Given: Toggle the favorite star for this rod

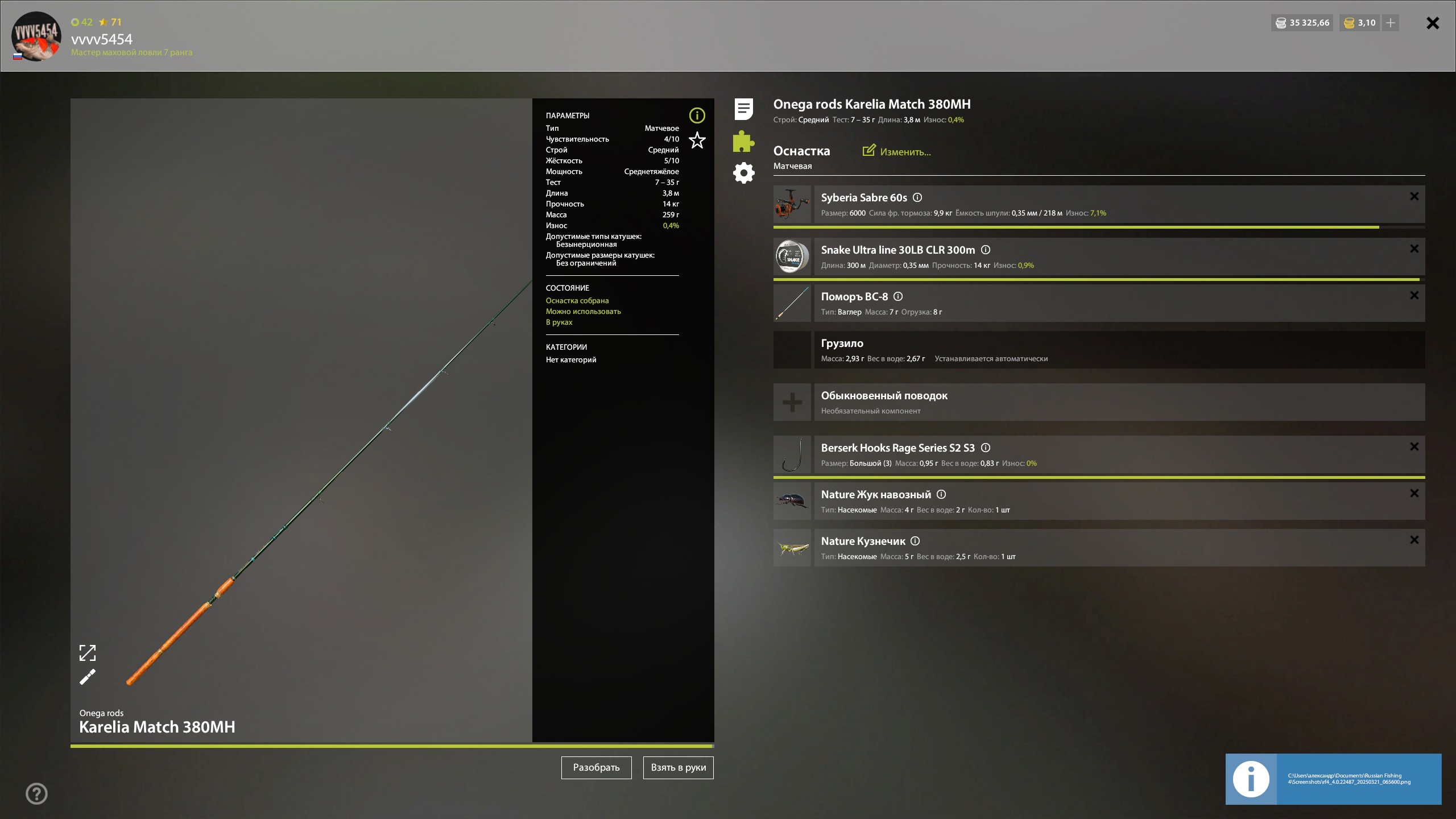Looking at the screenshot, I should [697, 140].
